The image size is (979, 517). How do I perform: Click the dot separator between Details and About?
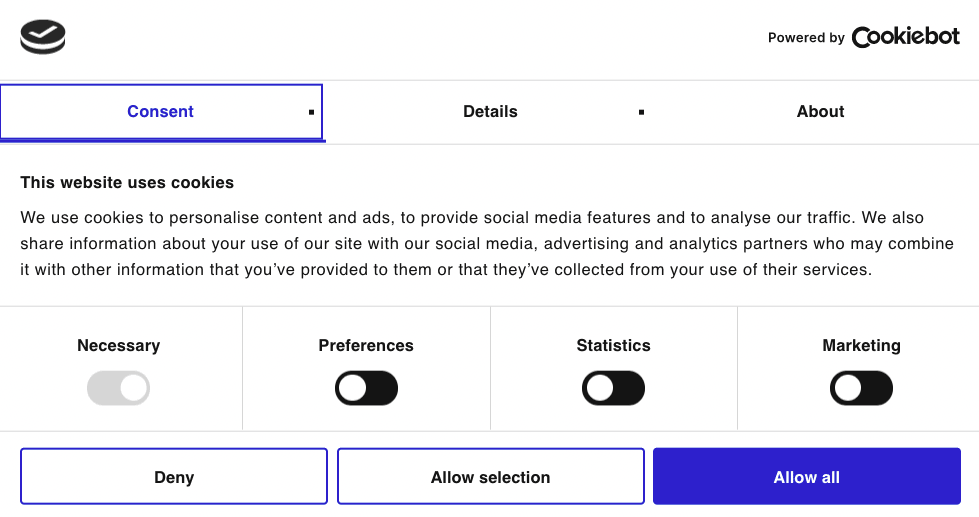tap(641, 112)
